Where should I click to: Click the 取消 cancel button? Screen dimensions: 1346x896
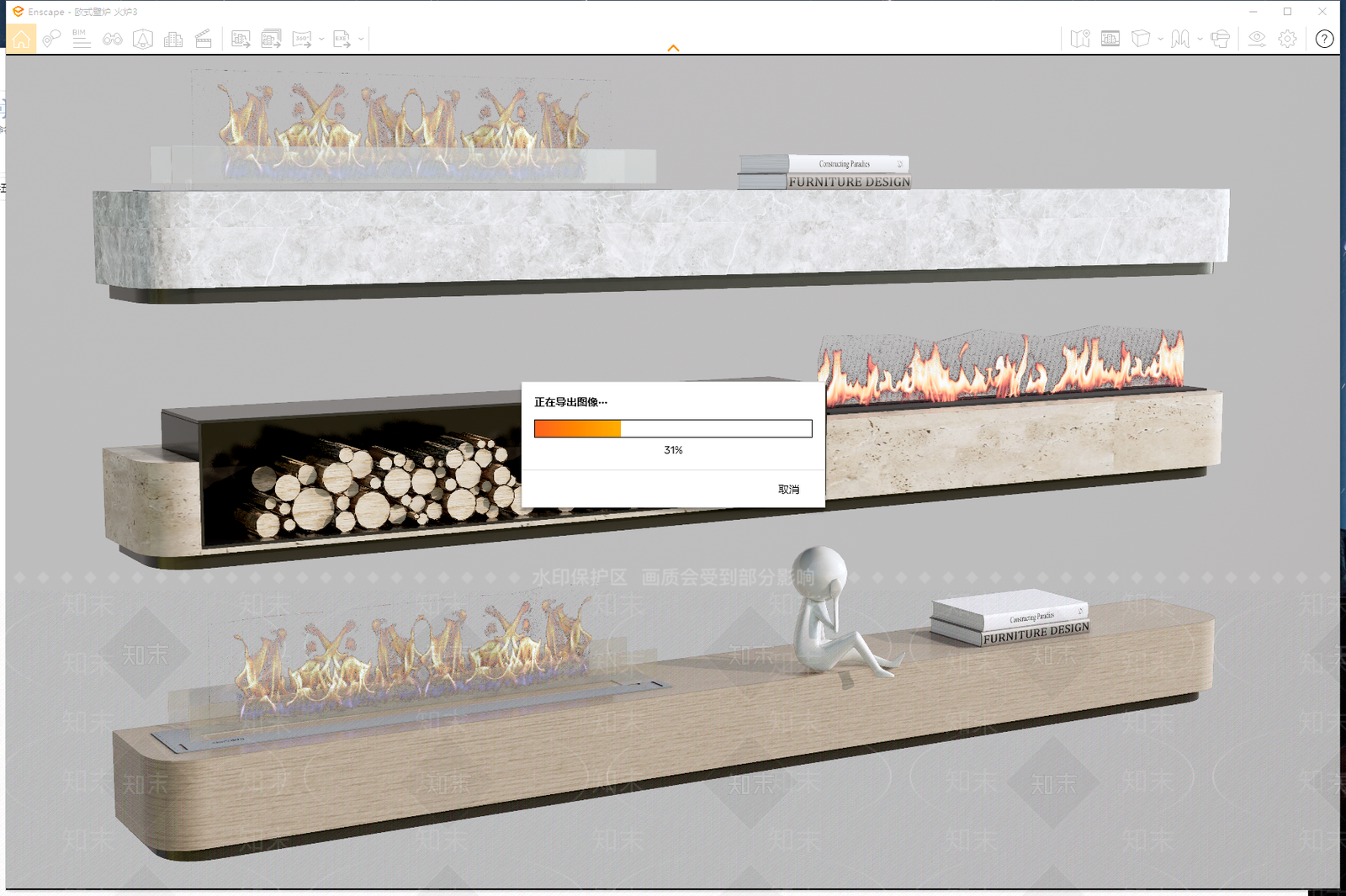coord(788,490)
